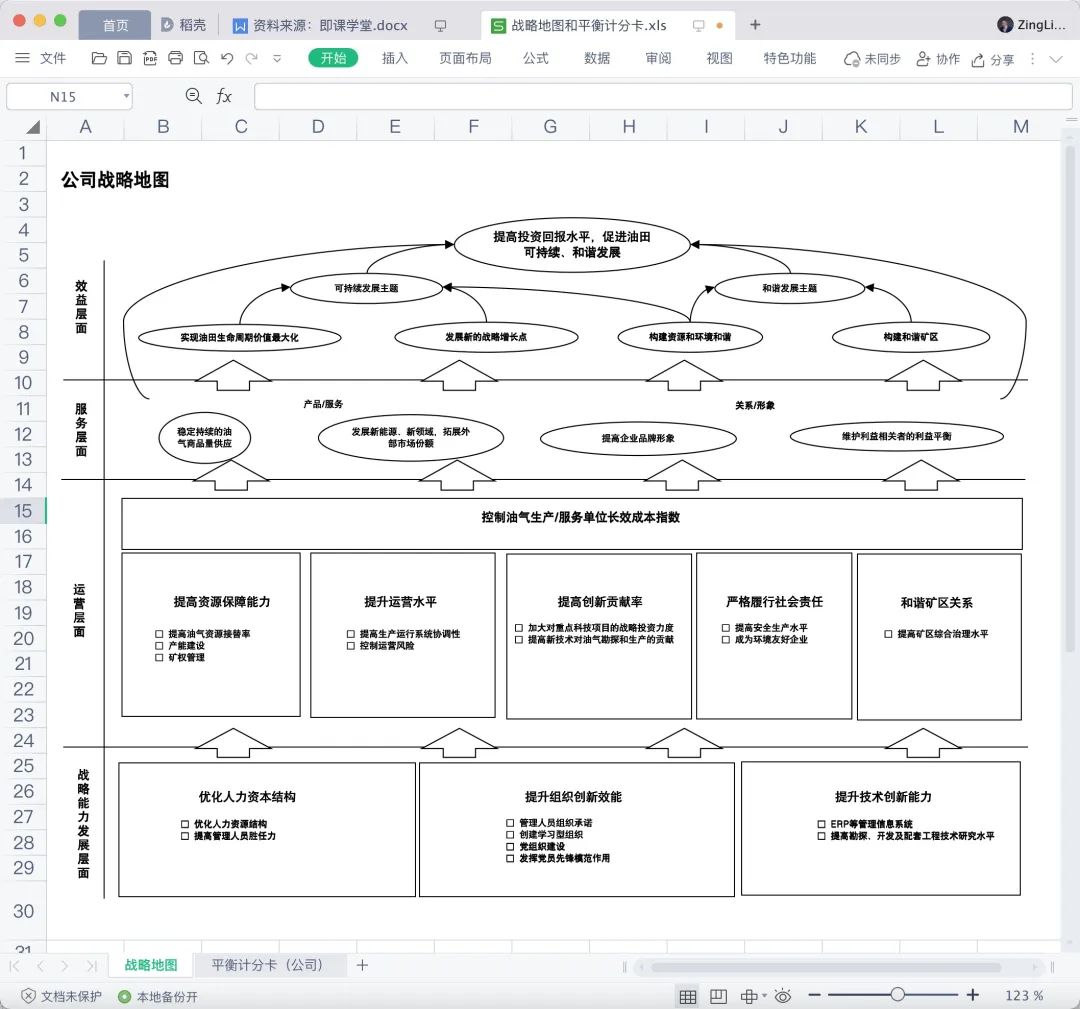Click the fx insert function icon
This screenshot has height=1009, width=1080.
[x=224, y=96]
